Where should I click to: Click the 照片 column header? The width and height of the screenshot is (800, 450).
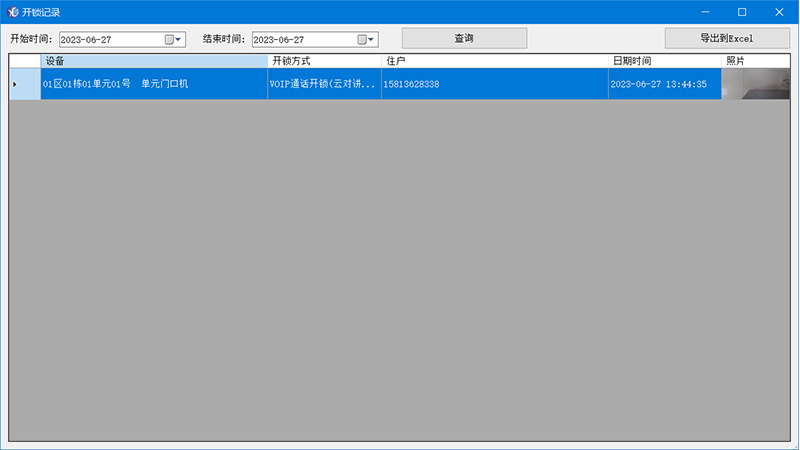coord(756,61)
